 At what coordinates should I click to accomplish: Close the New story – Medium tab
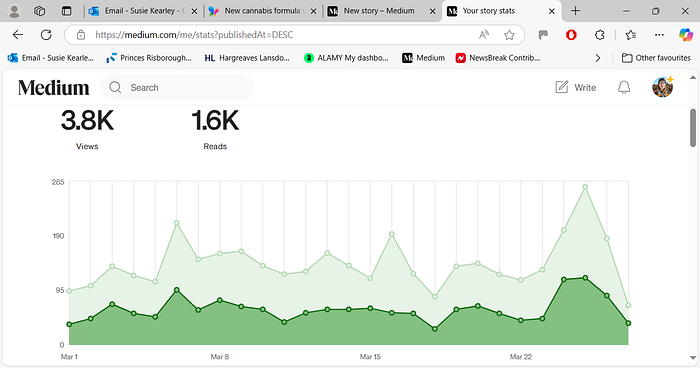pos(433,12)
